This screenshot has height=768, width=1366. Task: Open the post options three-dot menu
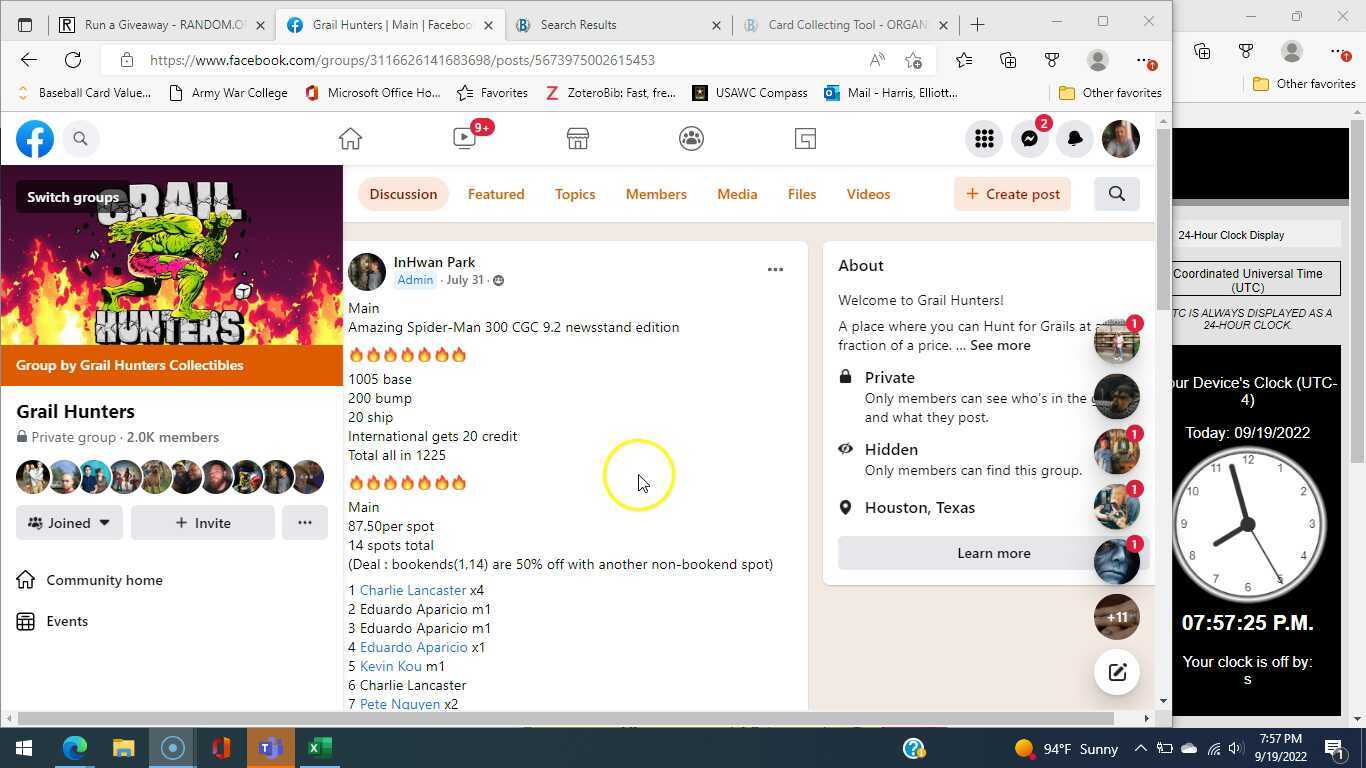(775, 269)
